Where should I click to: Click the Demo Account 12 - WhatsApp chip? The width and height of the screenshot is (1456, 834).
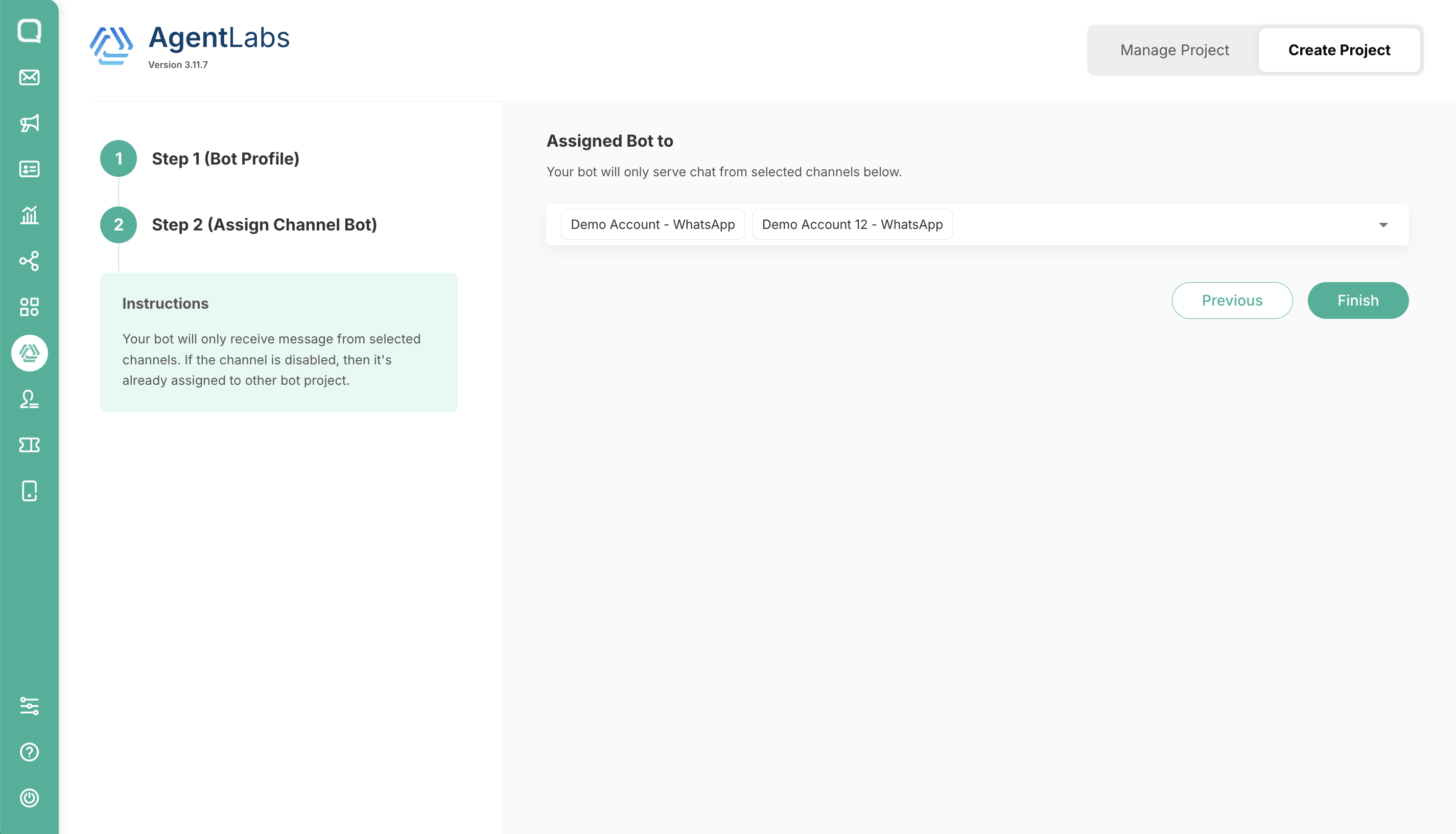852,224
